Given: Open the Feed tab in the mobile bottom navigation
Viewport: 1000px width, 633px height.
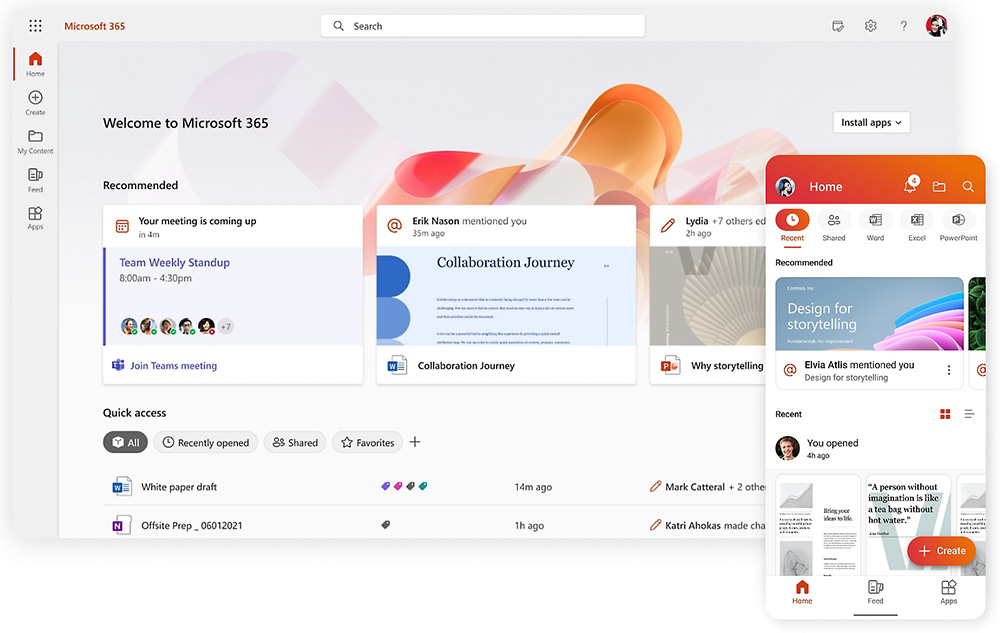Looking at the screenshot, I should [875, 594].
